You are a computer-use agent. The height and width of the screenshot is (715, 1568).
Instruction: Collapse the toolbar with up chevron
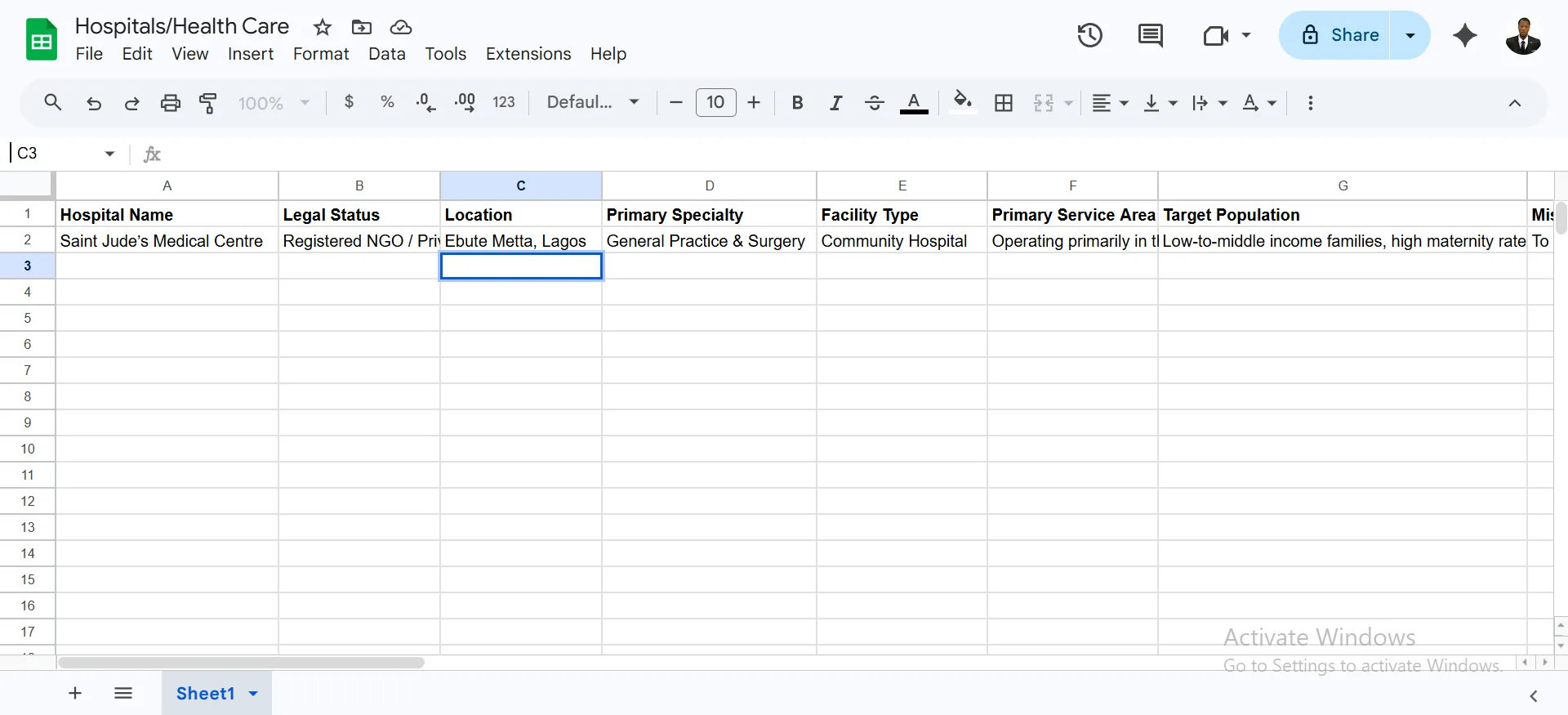[x=1514, y=103]
